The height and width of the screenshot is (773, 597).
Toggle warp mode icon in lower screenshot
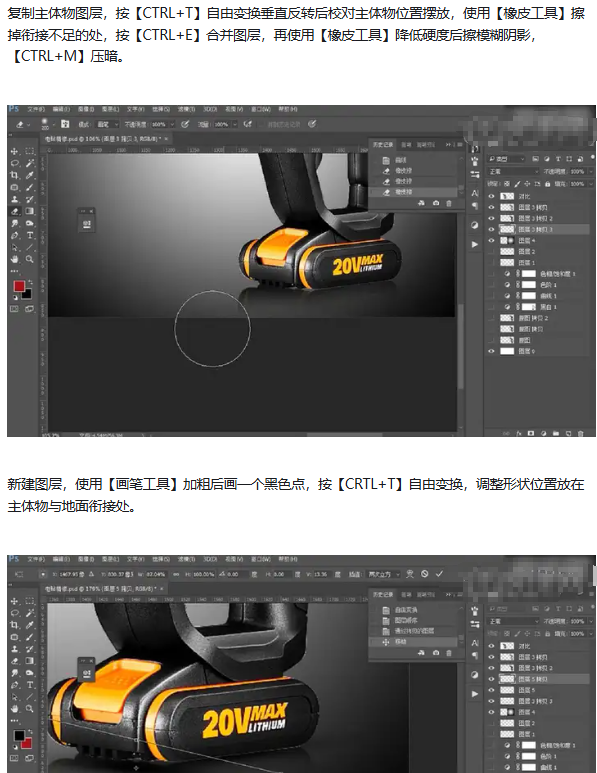tap(410, 574)
